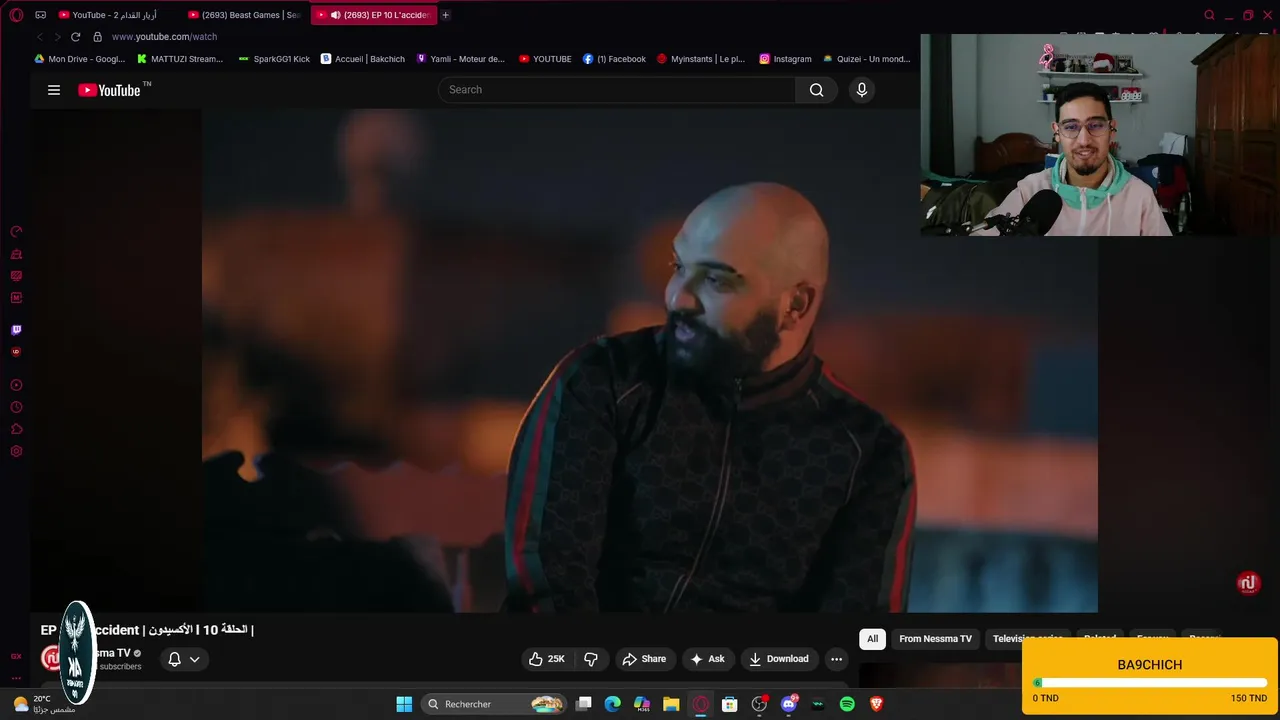The image size is (1280, 720).
Task: Open Brave browser from taskbar
Action: coord(877,704)
